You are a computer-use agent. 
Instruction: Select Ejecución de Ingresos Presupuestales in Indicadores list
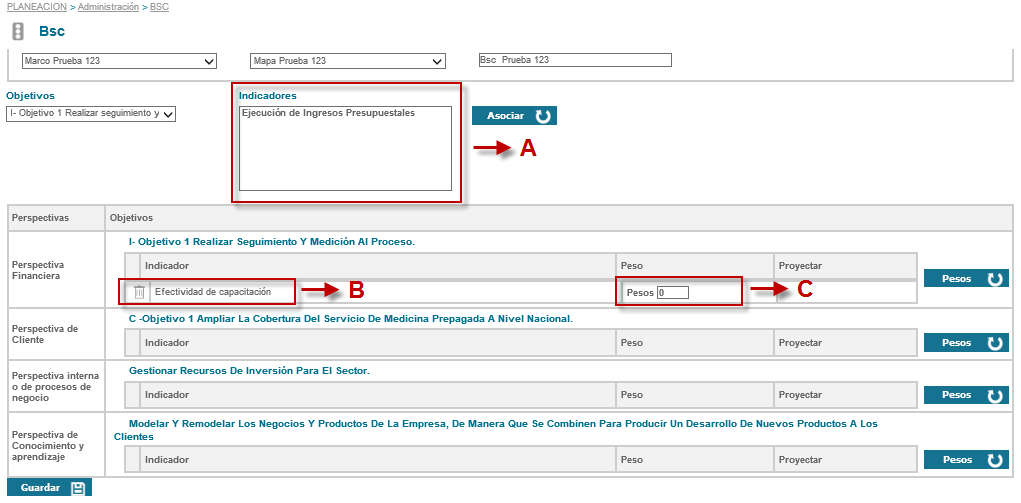(329, 113)
